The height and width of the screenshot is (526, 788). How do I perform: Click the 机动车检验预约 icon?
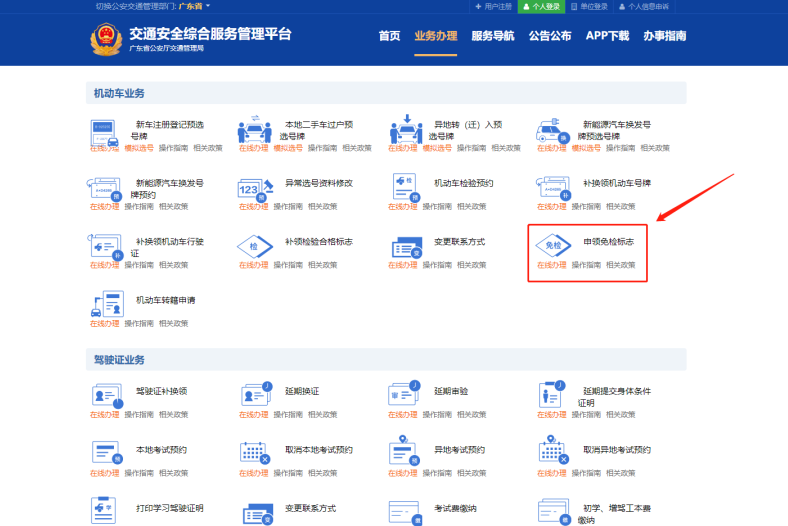406,187
